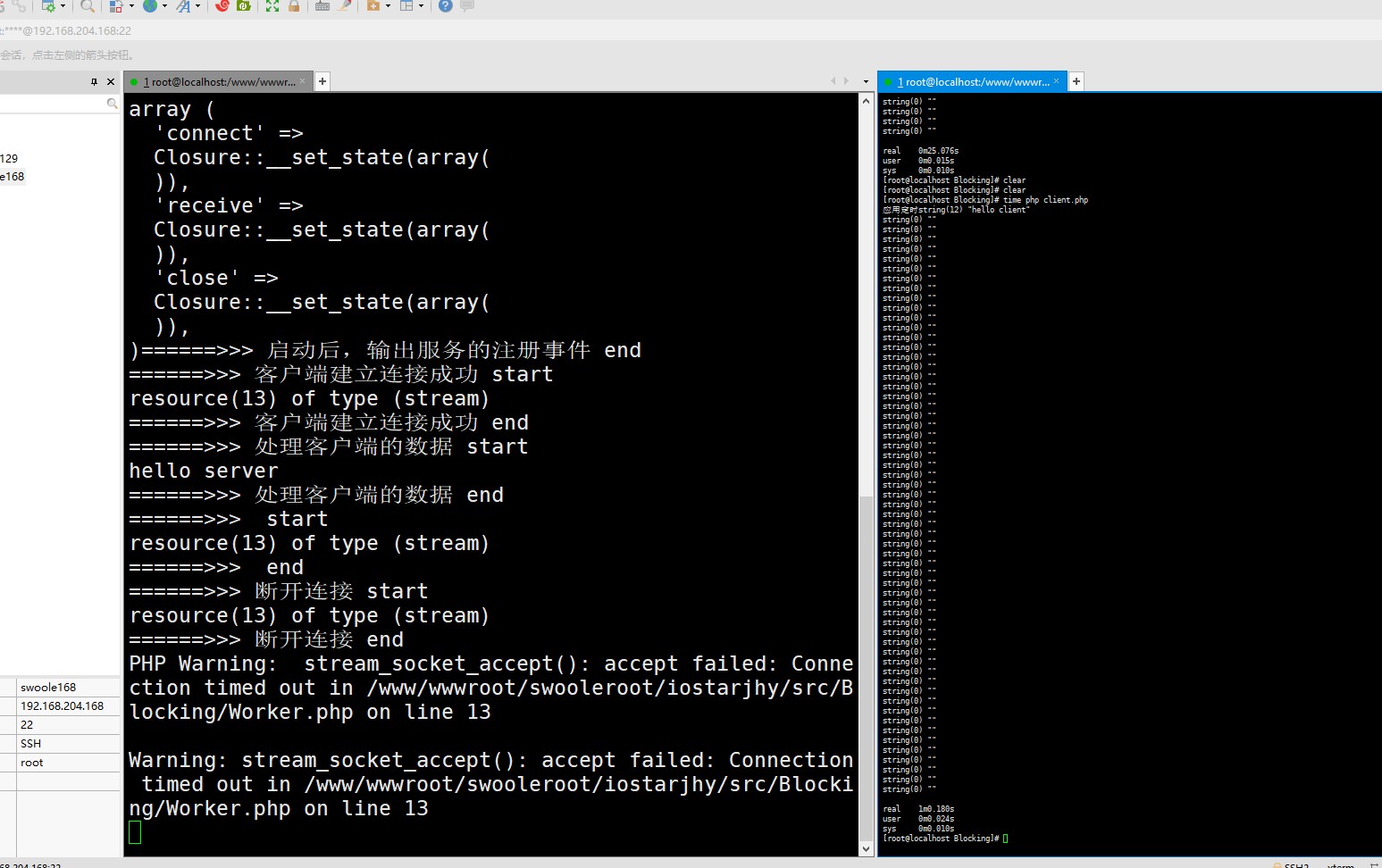Select session entry ending in 129
The width and height of the screenshot is (1382, 868).
[9, 158]
